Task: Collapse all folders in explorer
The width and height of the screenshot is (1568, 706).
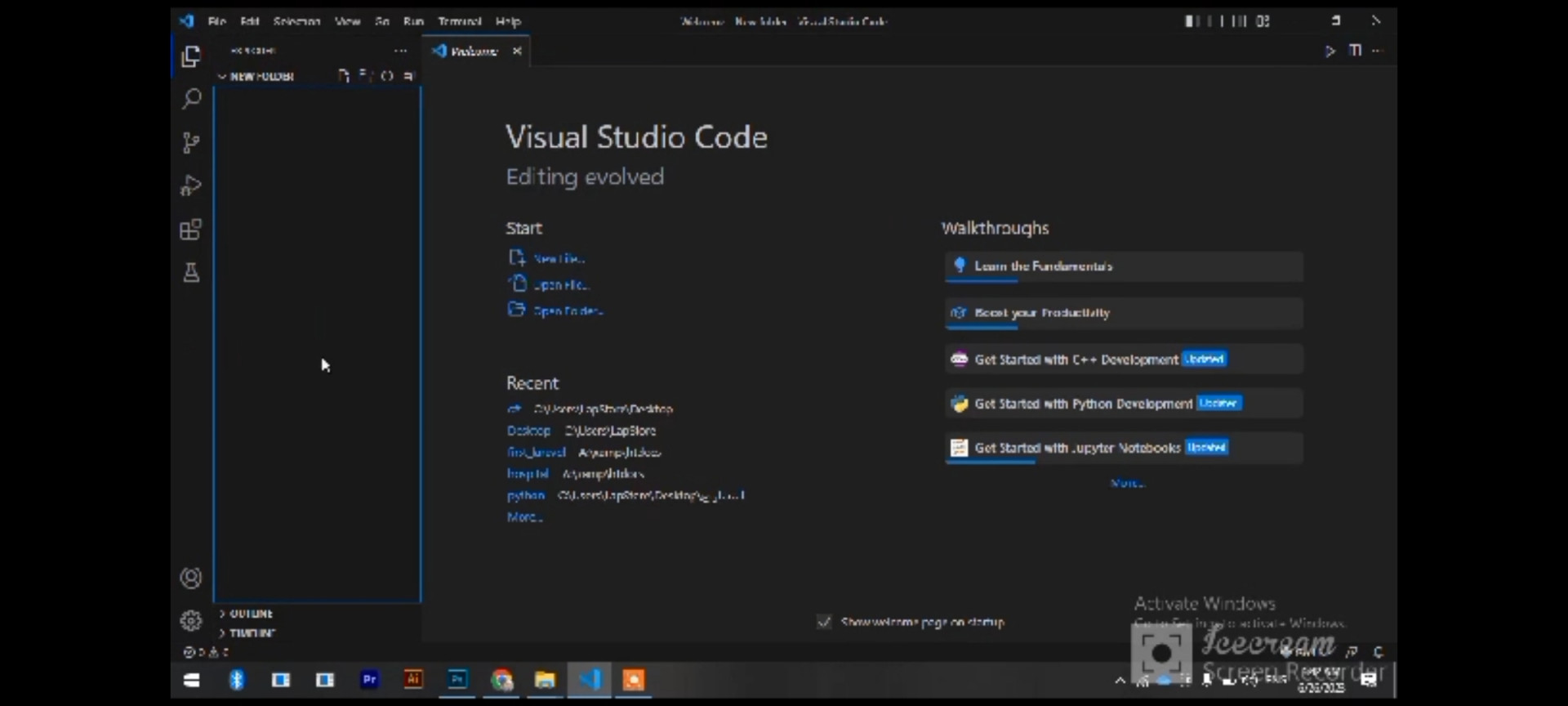Action: [x=409, y=76]
